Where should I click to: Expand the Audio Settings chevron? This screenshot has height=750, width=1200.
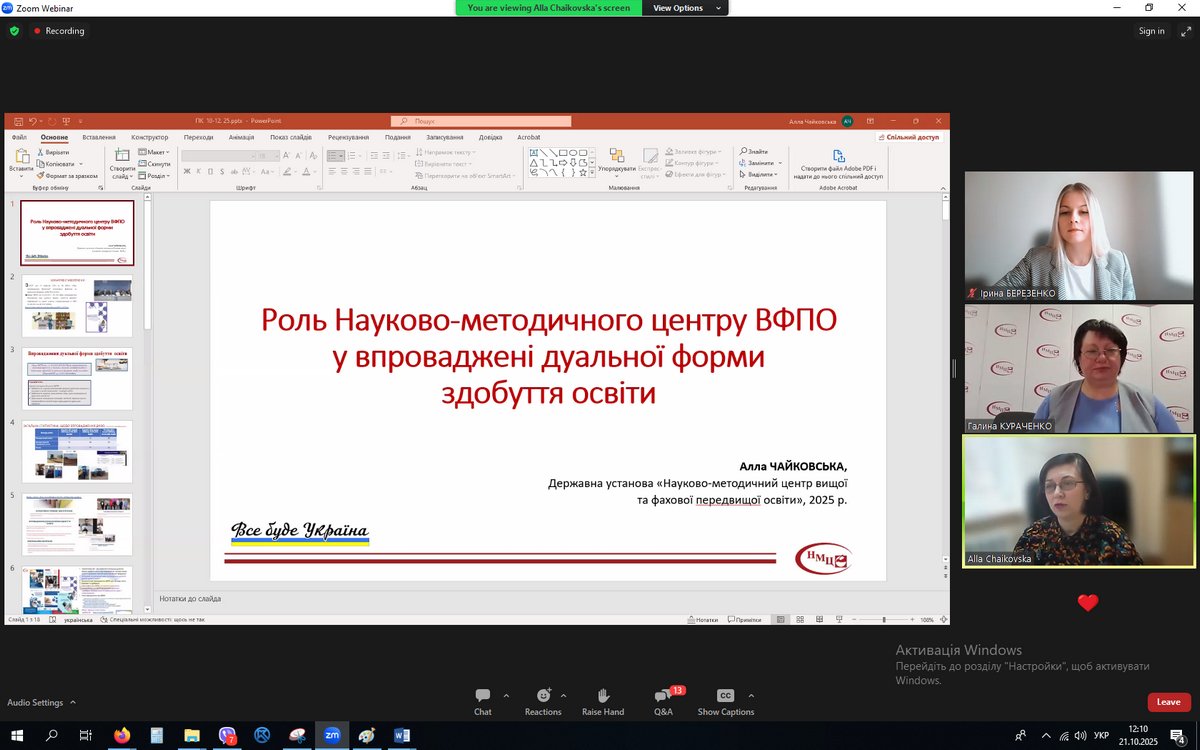(71, 703)
